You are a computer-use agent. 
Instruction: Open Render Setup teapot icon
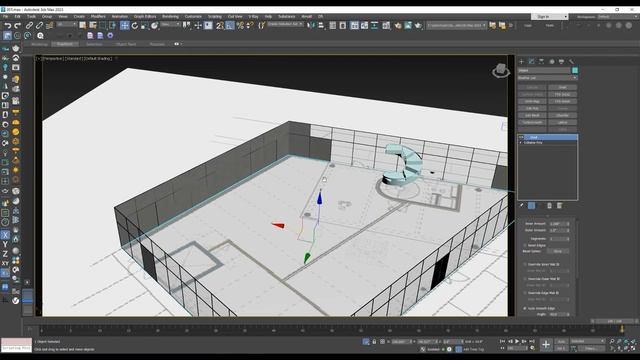[398, 26]
